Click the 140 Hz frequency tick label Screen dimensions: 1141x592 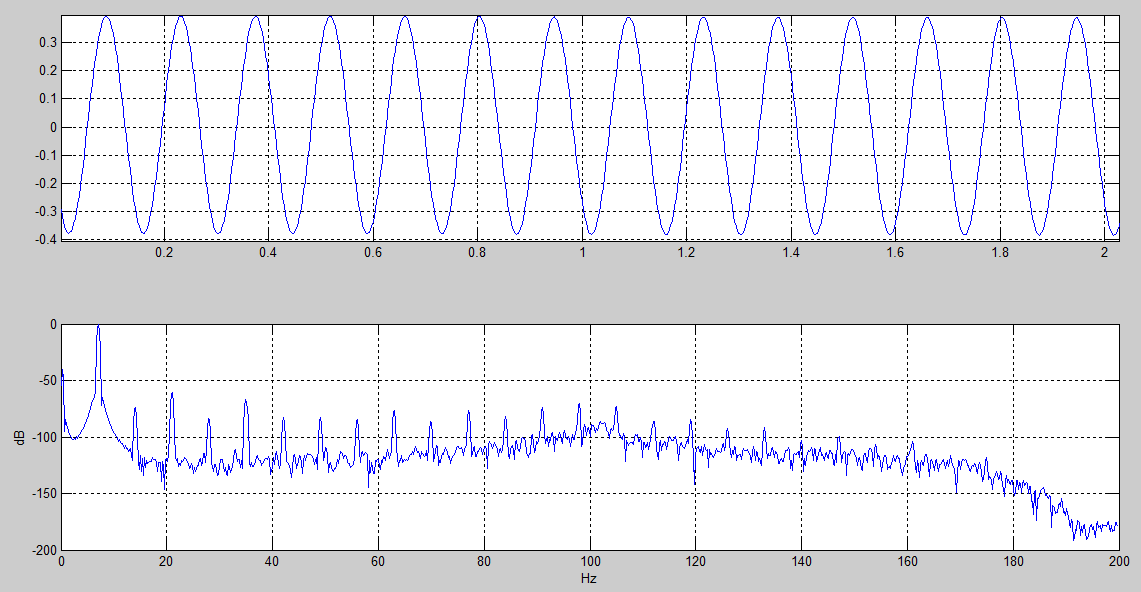(801, 561)
